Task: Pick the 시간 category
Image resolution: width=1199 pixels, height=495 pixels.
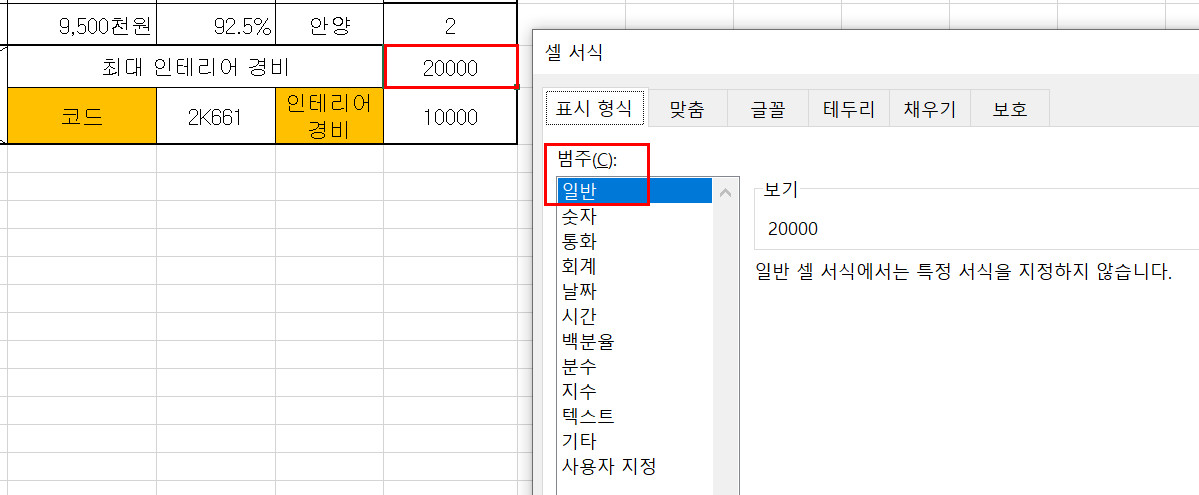Action: click(635, 316)
